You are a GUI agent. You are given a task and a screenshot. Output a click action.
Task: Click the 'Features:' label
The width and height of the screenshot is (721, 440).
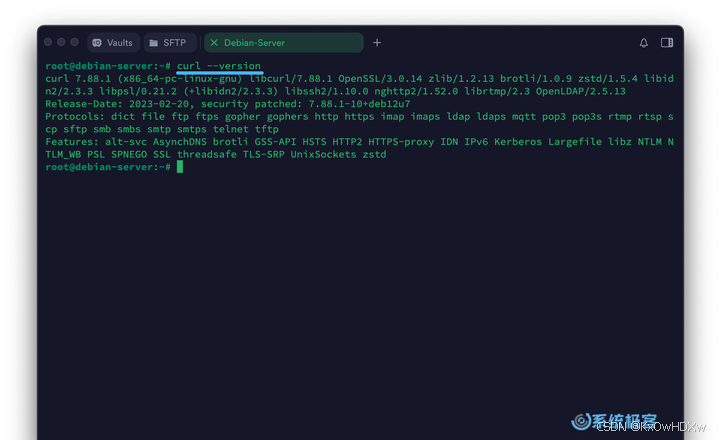pyautogui.click(x=72, y=142)
